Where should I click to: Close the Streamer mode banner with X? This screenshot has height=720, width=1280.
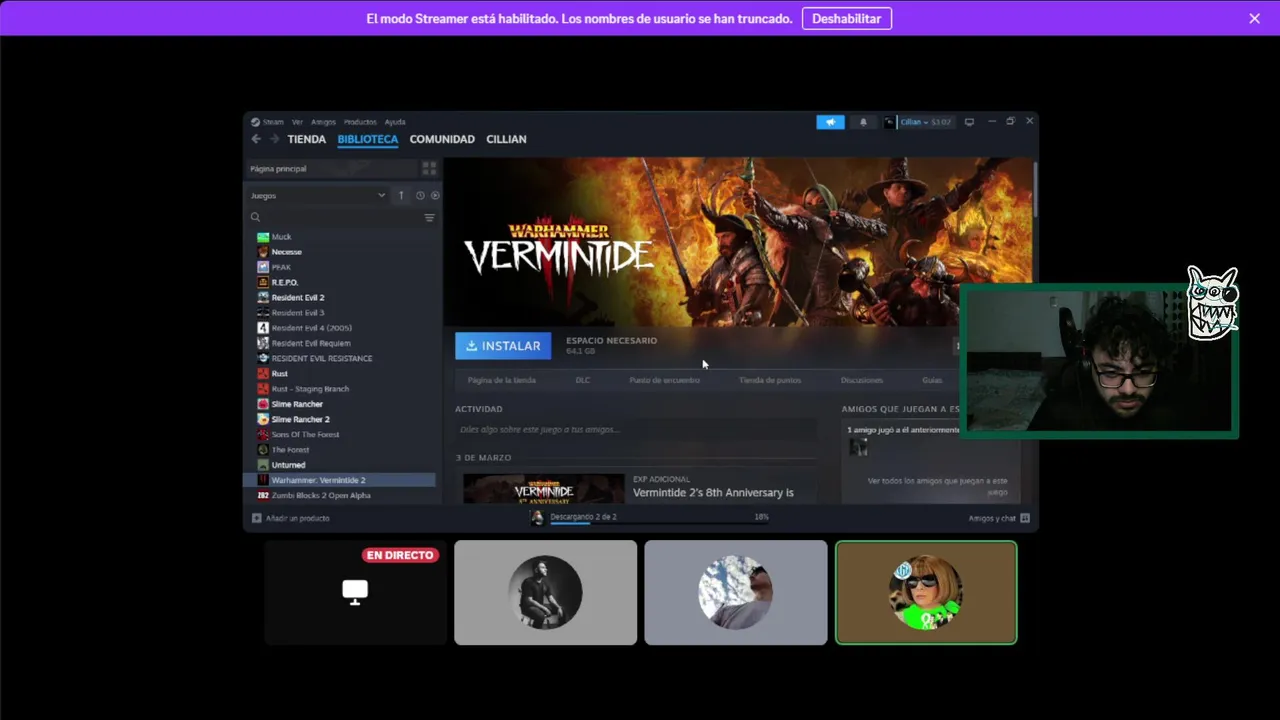[1254, 18]
